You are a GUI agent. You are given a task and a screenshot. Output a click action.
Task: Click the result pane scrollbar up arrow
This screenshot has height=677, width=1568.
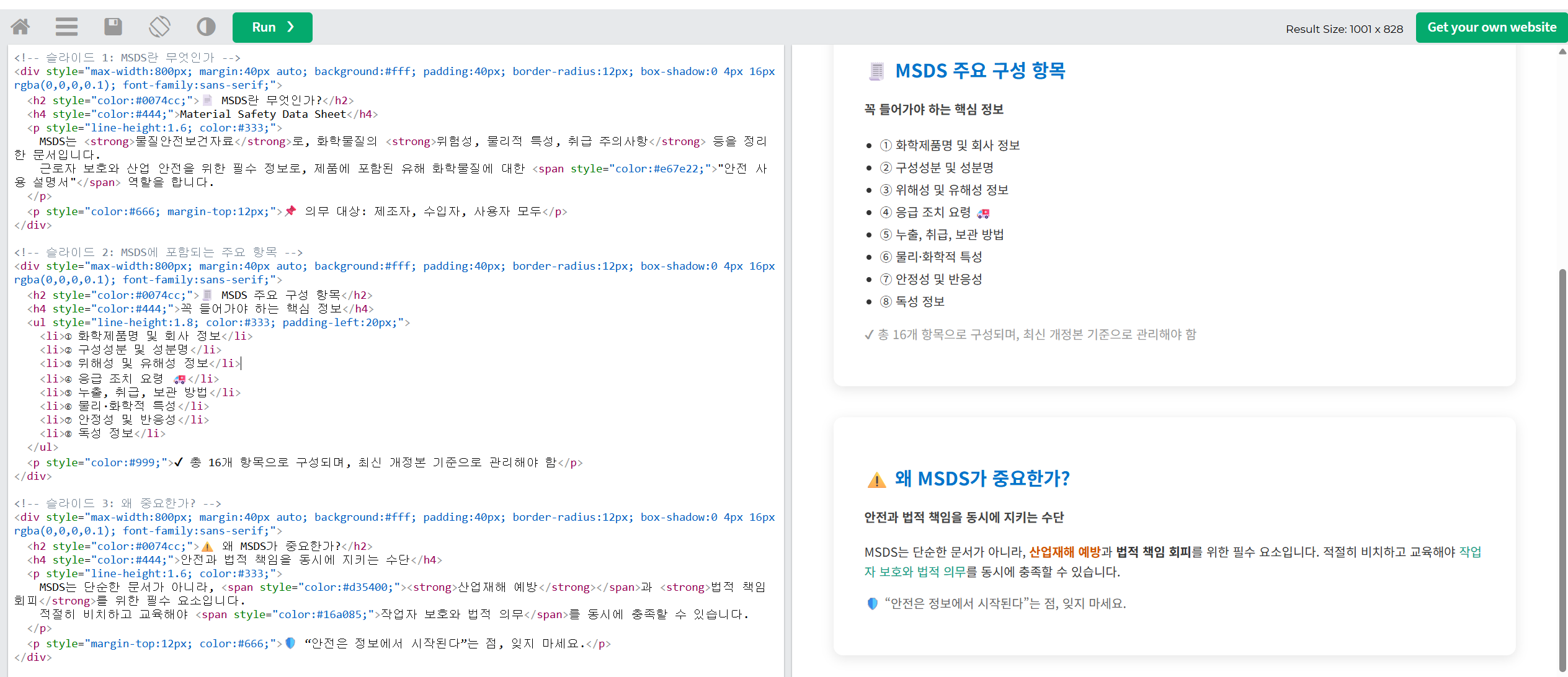[x=1562, y=52]
